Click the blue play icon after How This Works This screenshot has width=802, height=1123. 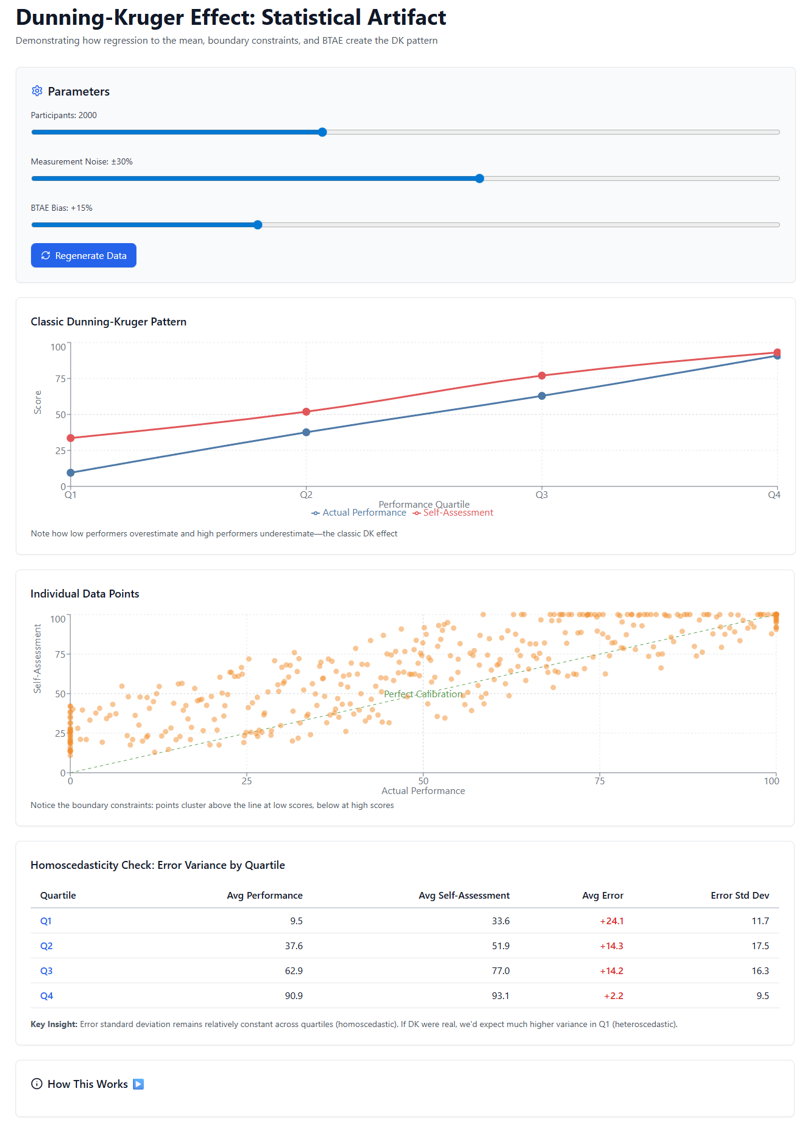pos(138,1084)
